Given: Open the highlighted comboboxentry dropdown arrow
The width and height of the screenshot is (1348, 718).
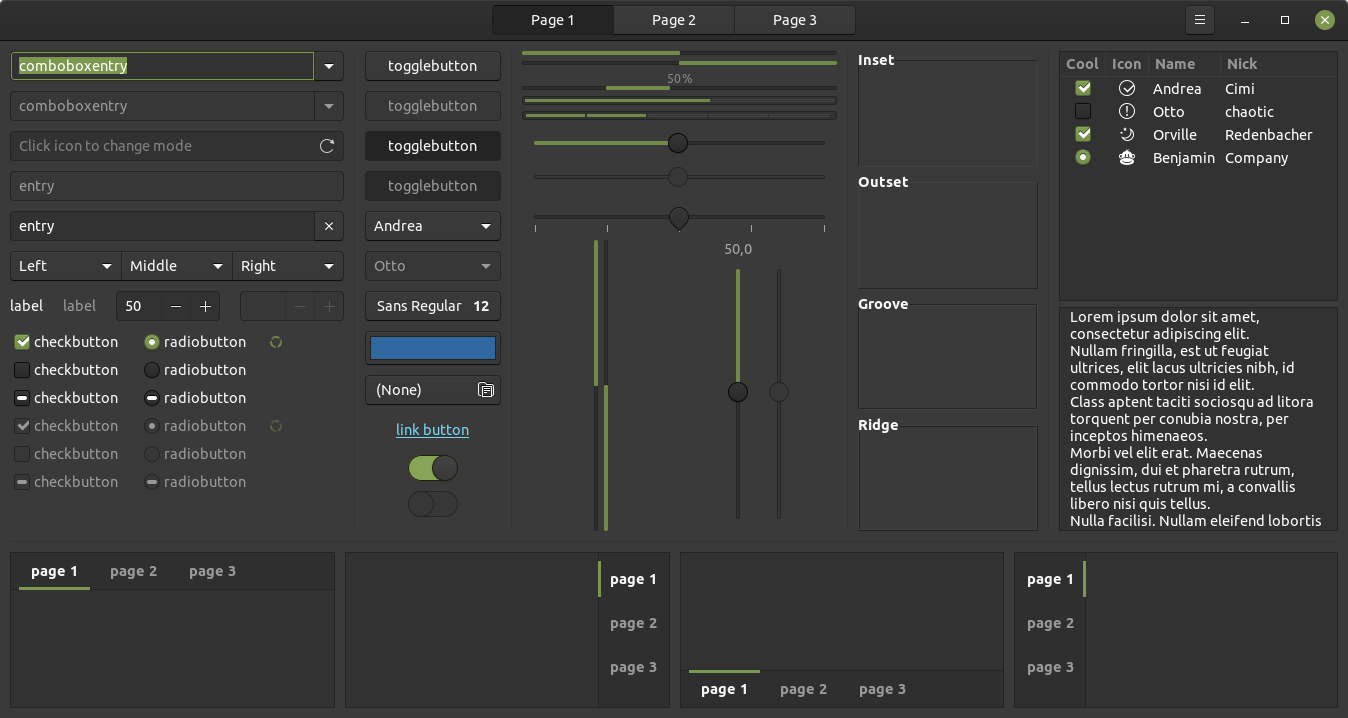Looking at the screenshot, I should coord(329,66).
